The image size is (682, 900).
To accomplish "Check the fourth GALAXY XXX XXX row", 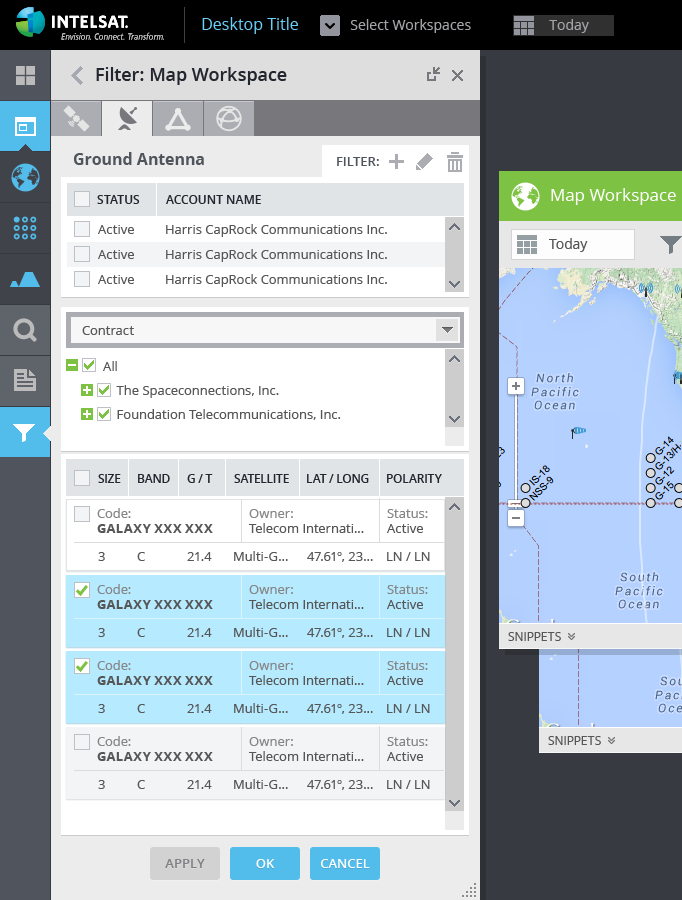I will coord(82,742).
